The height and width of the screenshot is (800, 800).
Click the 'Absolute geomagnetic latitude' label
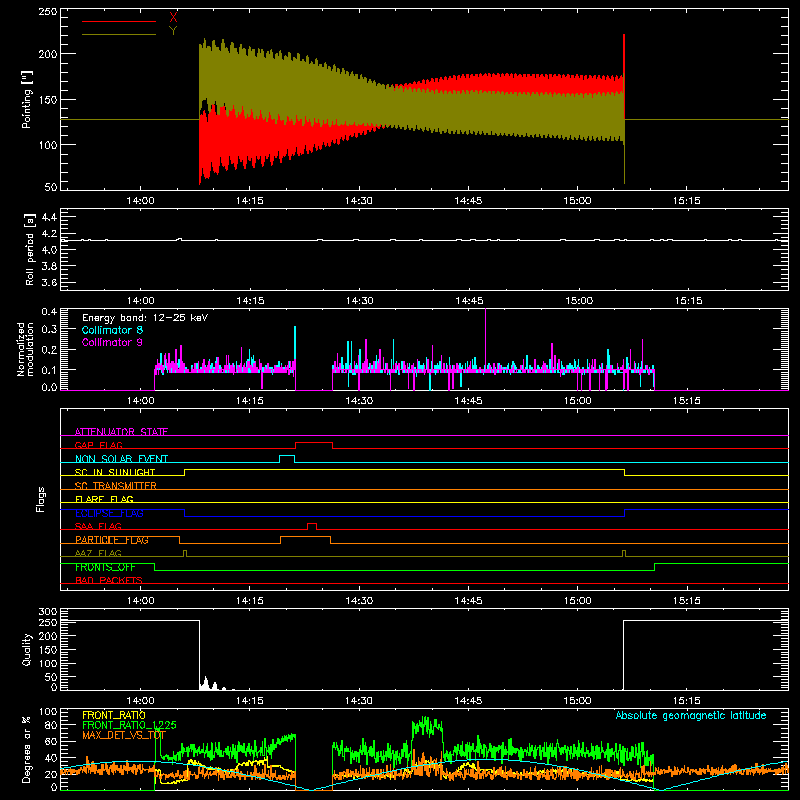click(691, 715)
